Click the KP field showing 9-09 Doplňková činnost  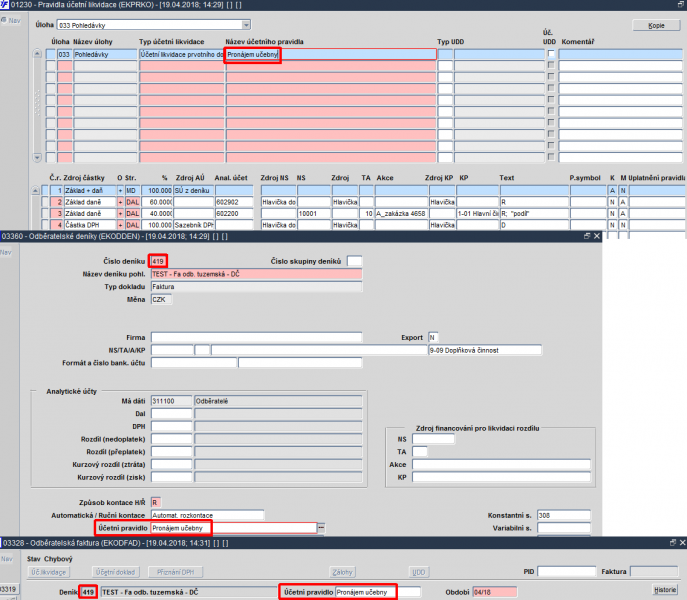coord(485,350)
